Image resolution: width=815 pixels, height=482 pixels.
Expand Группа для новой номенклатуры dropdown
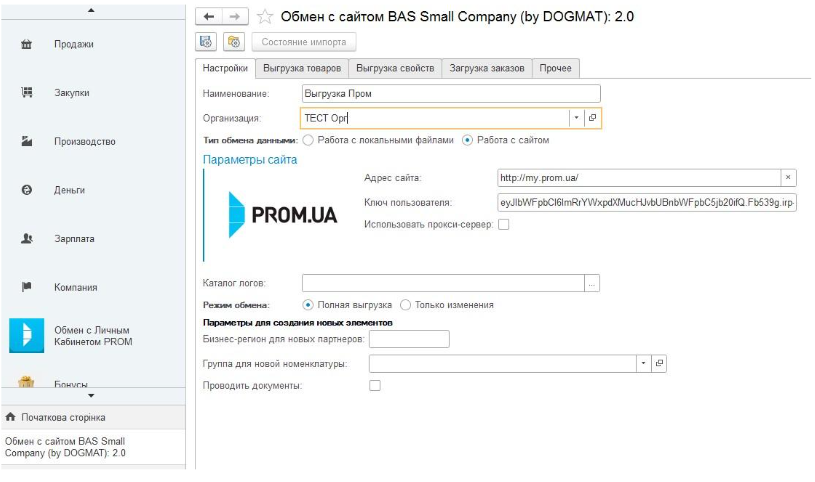click(643, 363)
